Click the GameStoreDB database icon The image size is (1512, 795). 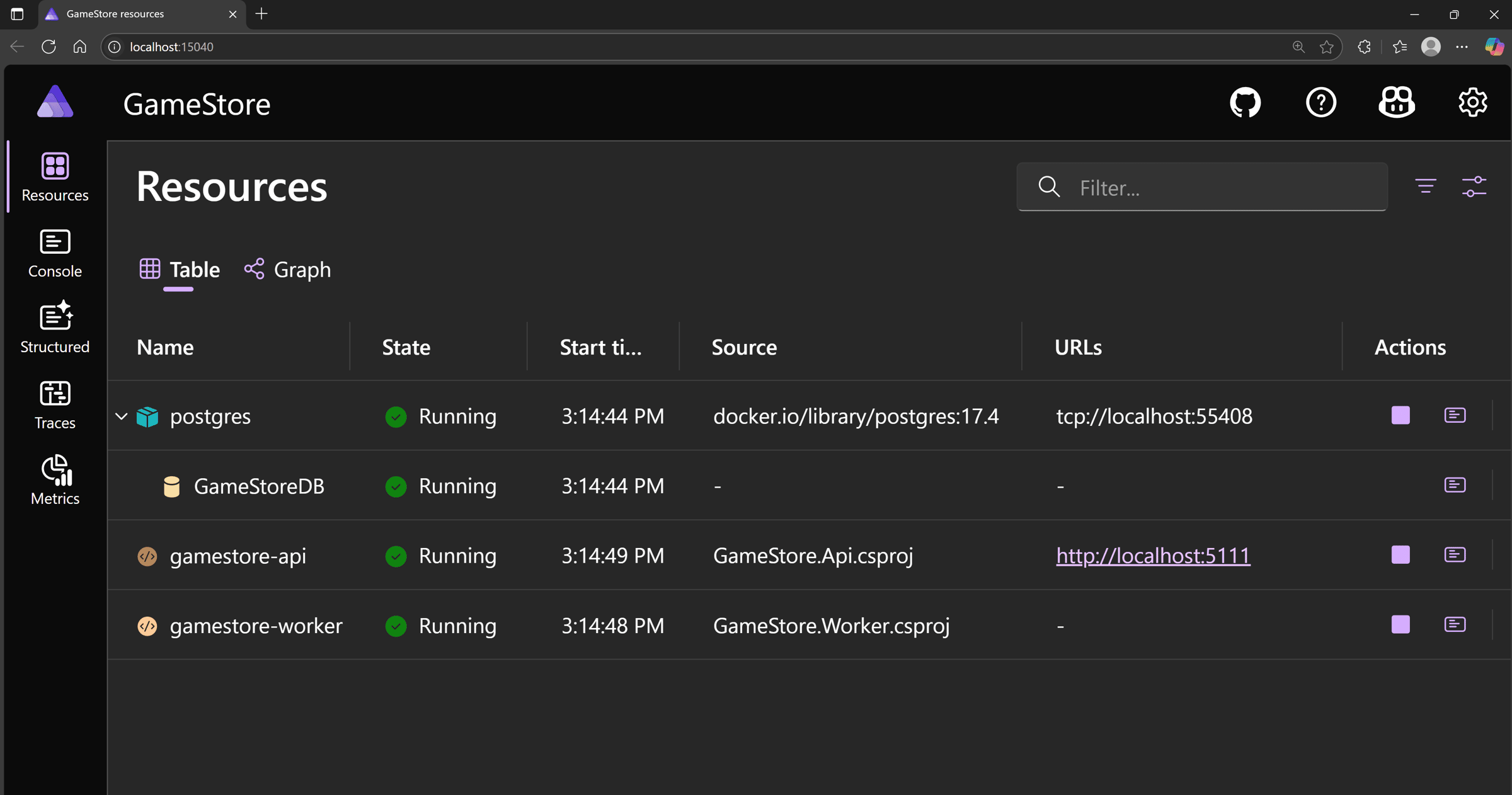point(171,486)
